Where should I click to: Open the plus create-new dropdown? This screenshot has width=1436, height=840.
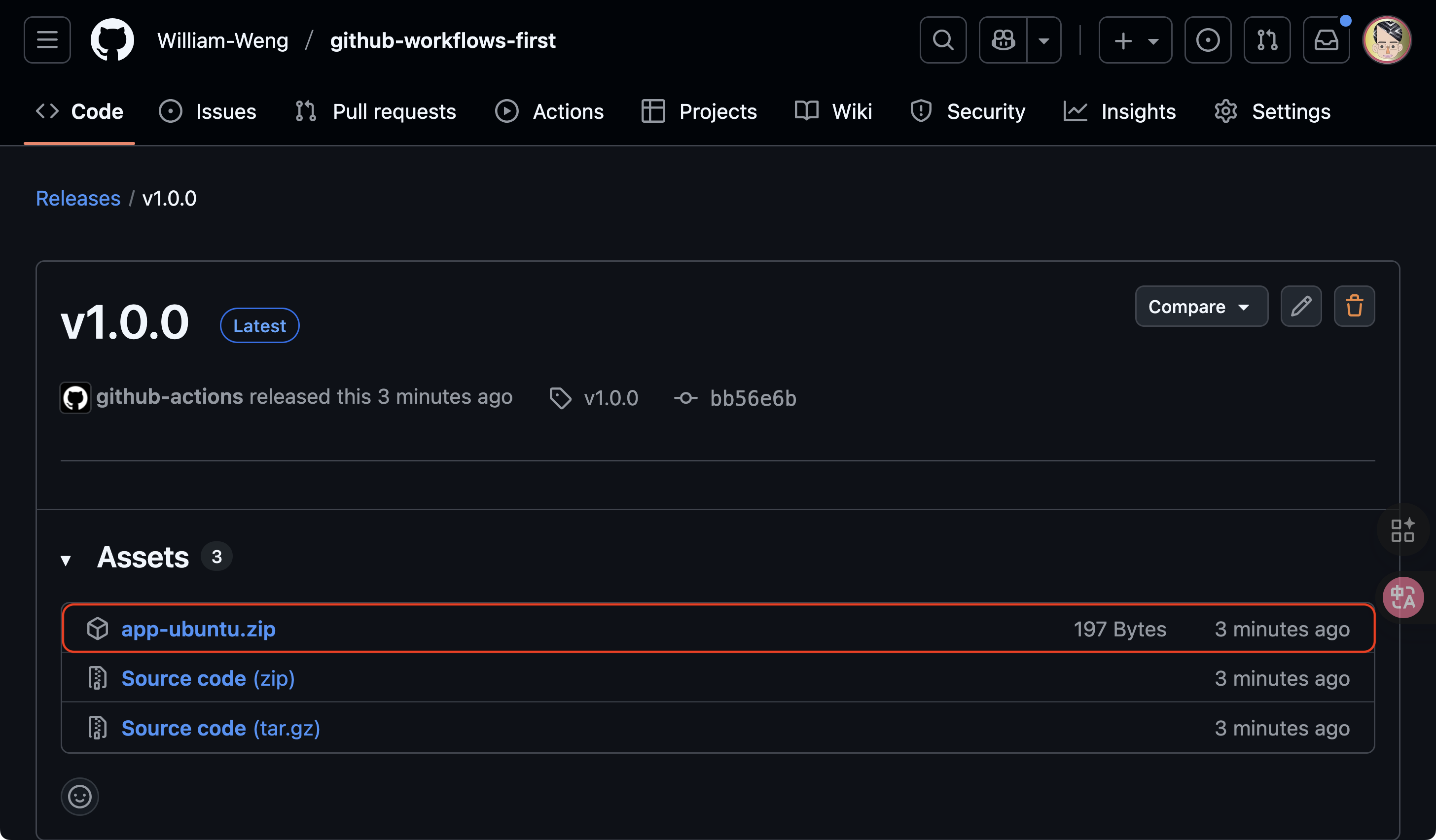[1135, 40]
